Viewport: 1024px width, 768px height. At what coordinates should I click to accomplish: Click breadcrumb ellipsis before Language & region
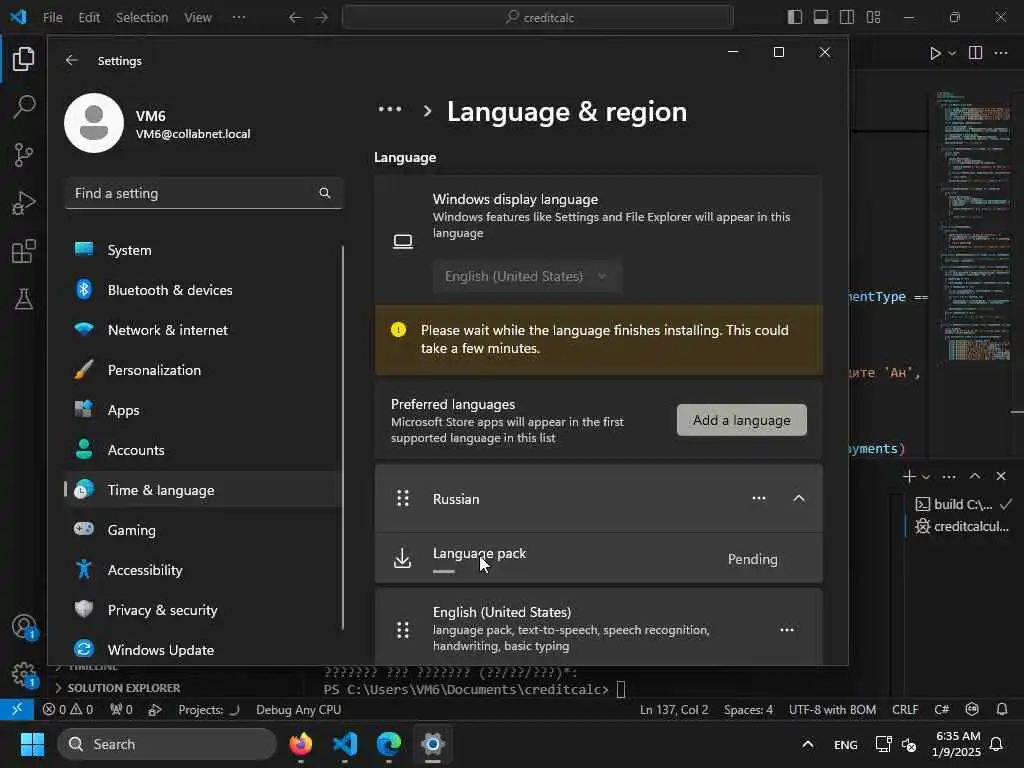click(x=390, y=110)
